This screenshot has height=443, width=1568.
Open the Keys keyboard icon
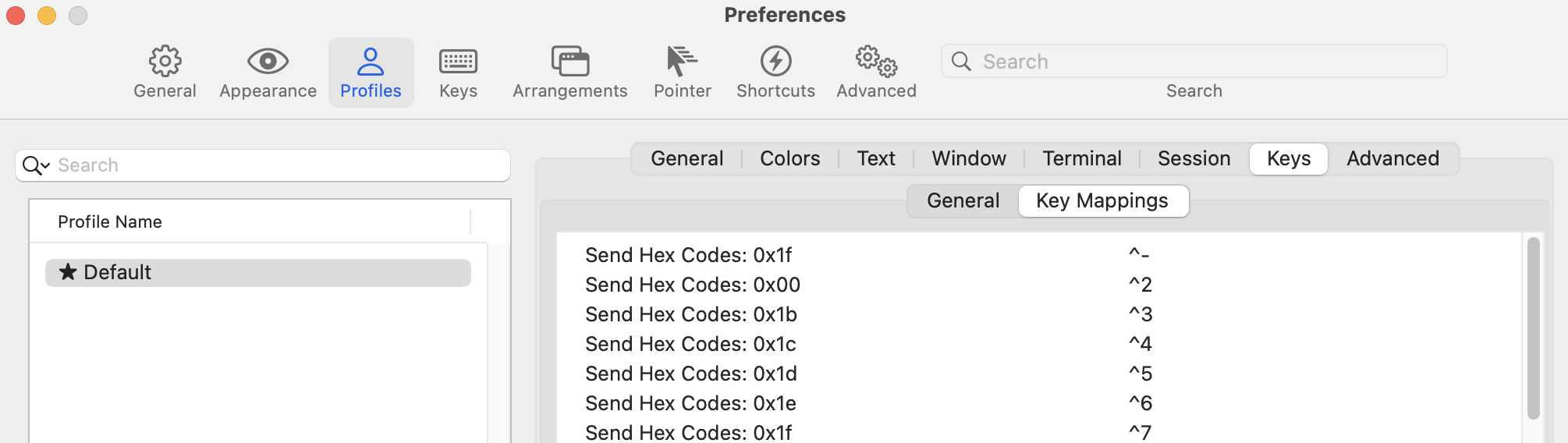458,61
